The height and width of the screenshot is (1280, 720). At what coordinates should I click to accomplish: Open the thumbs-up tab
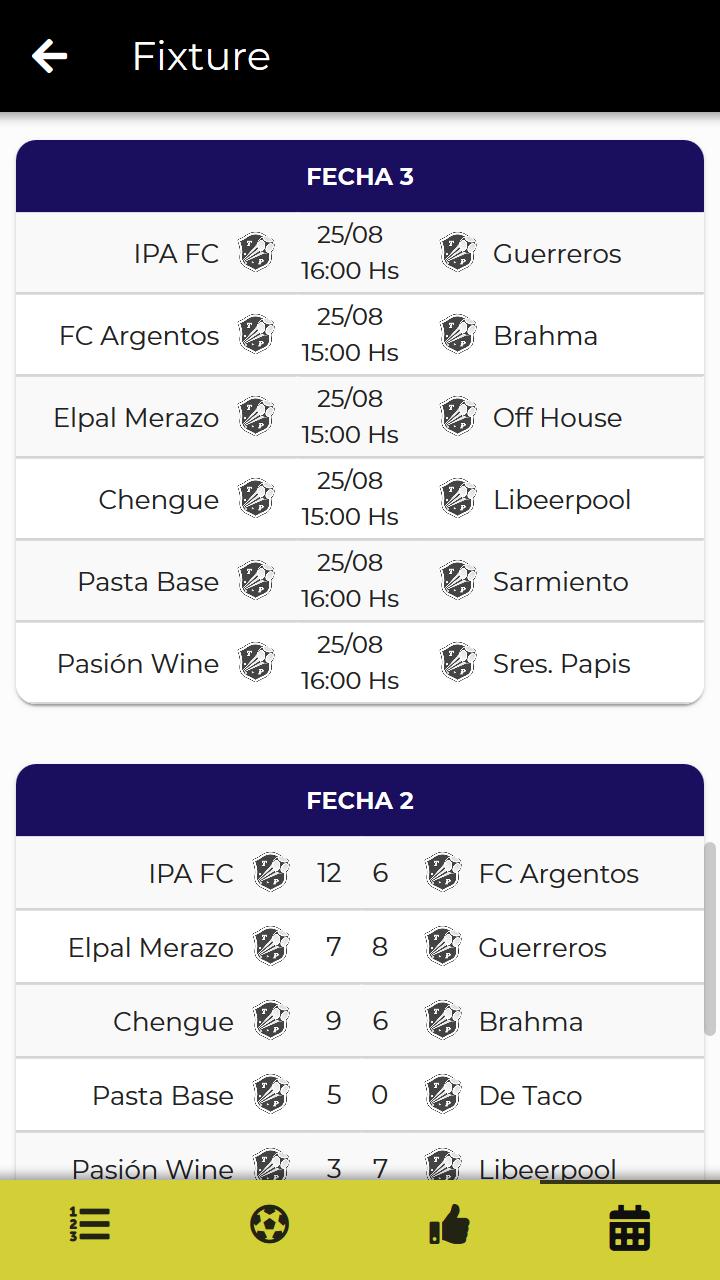[x=449, y=1224]
